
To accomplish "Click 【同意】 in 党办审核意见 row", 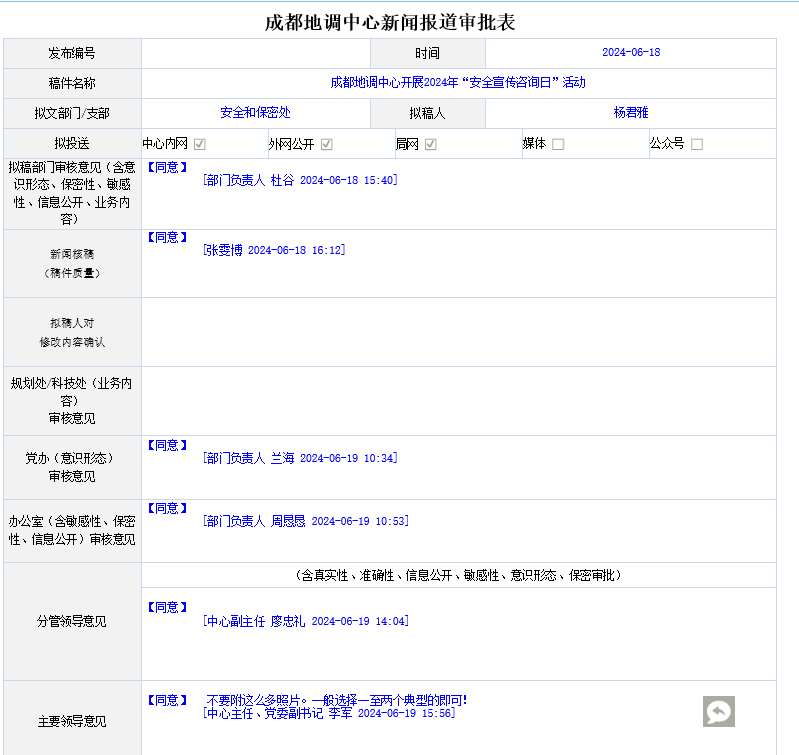I will (x=167, y=445).
